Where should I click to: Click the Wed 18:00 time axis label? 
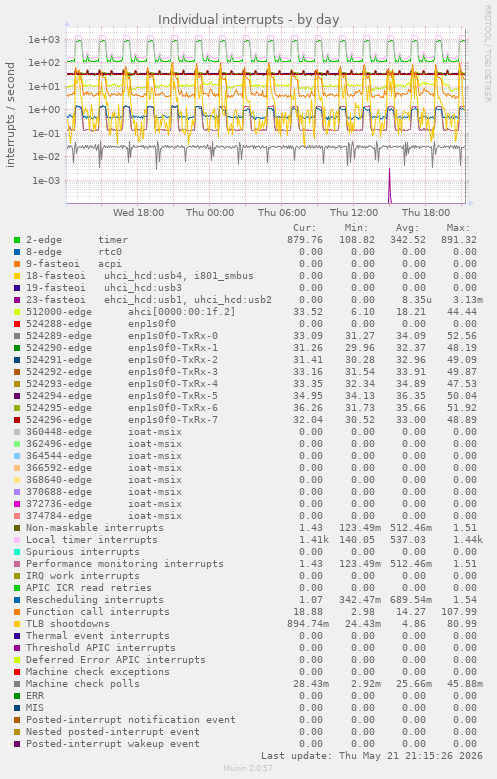(138, 213)
